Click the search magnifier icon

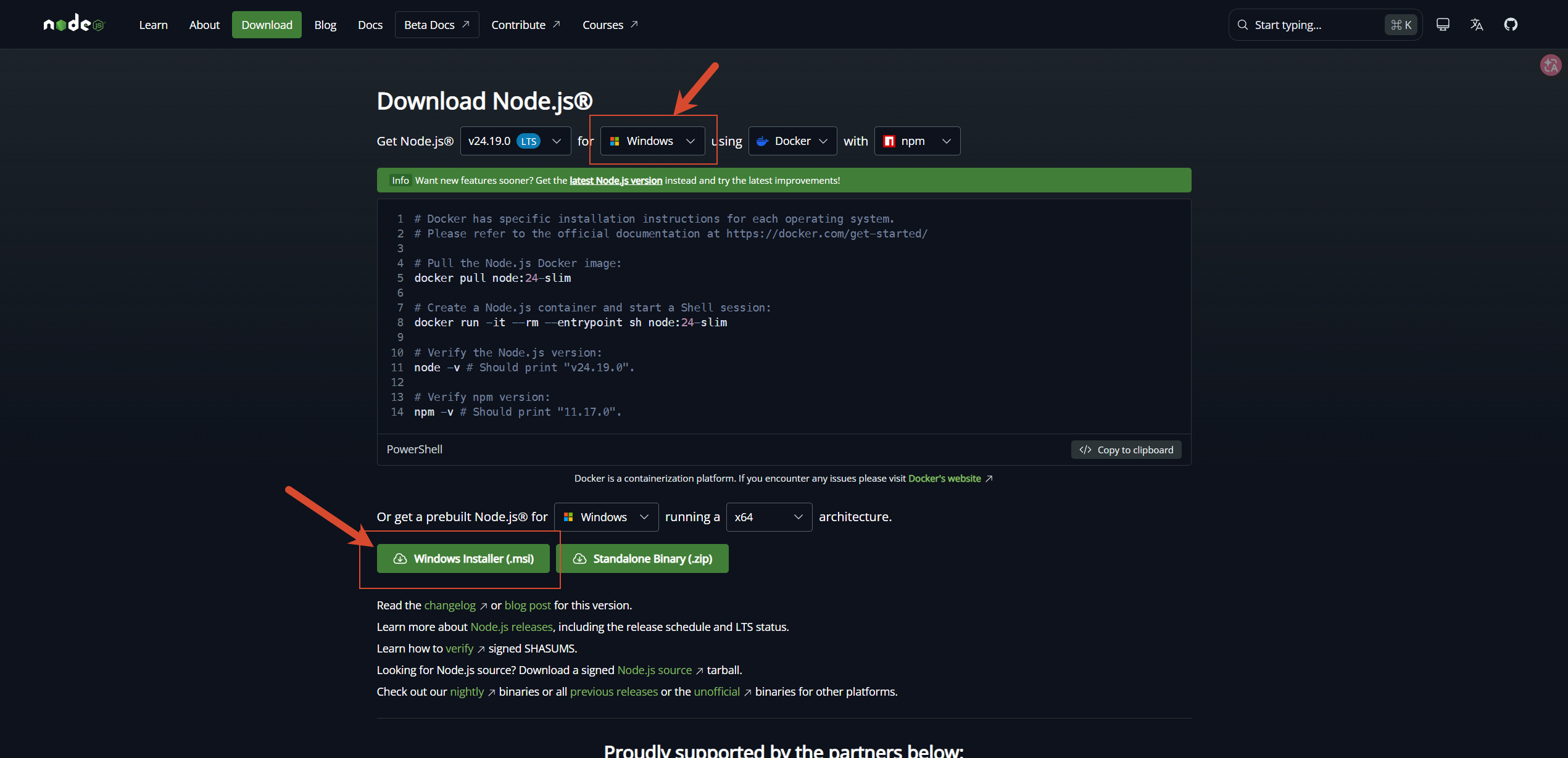[x=1243, y=25]
